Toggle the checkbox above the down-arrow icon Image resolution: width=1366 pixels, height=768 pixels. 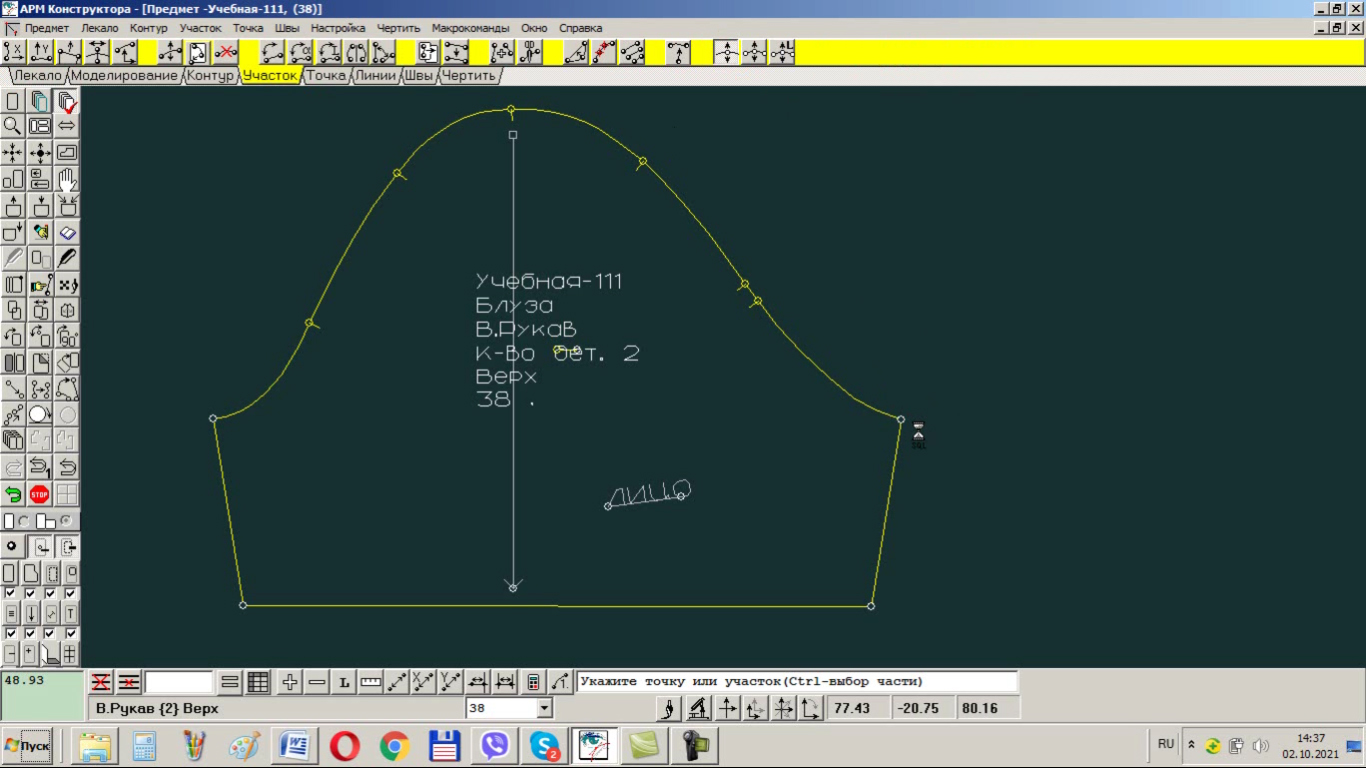click(x=31, y=593)
